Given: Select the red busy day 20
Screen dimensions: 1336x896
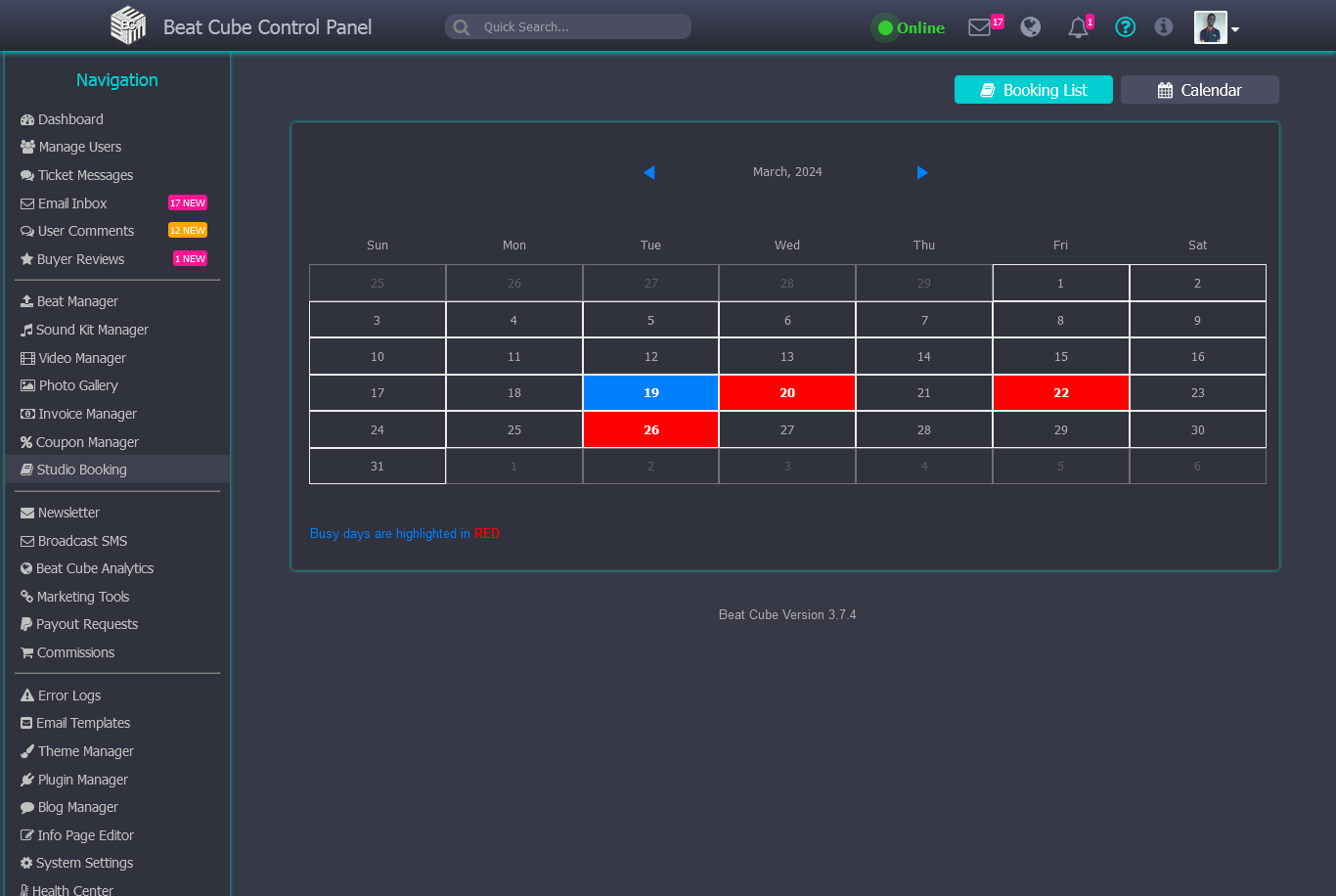Looking at the screenshot, I should point(787,393).
